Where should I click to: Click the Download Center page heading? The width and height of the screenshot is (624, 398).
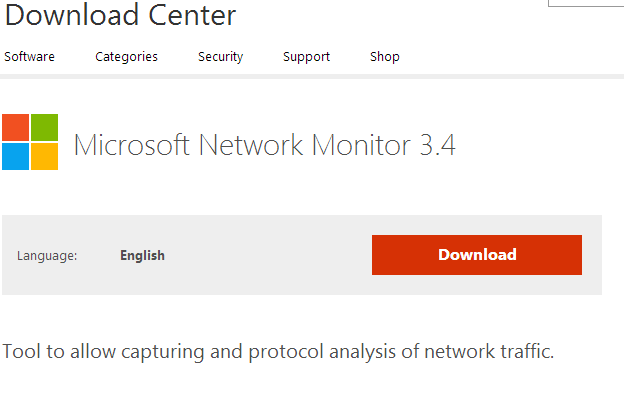[x=121, y=15]
